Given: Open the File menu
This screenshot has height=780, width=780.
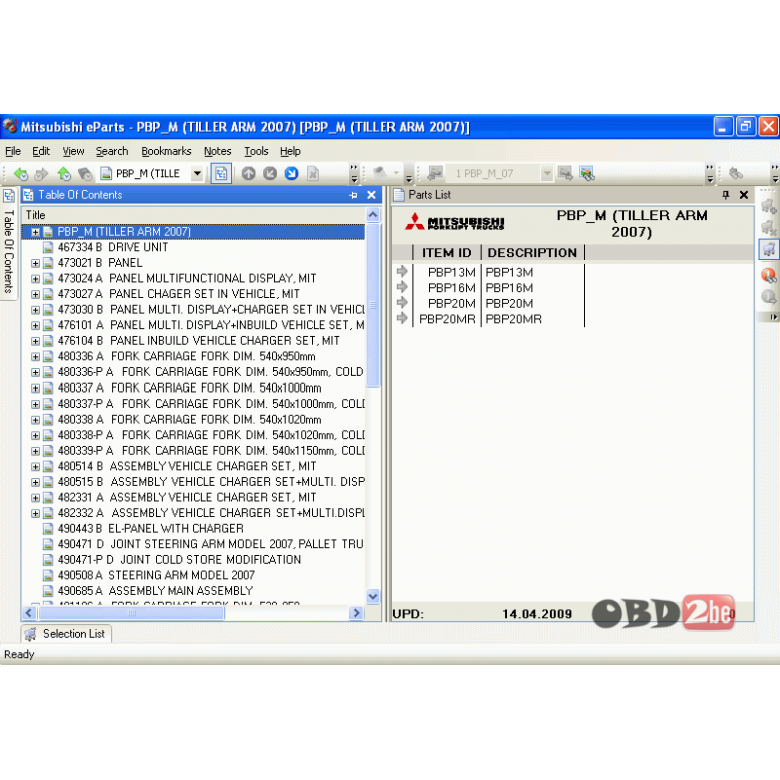Looking at the screenshot, I should point(13,151).
